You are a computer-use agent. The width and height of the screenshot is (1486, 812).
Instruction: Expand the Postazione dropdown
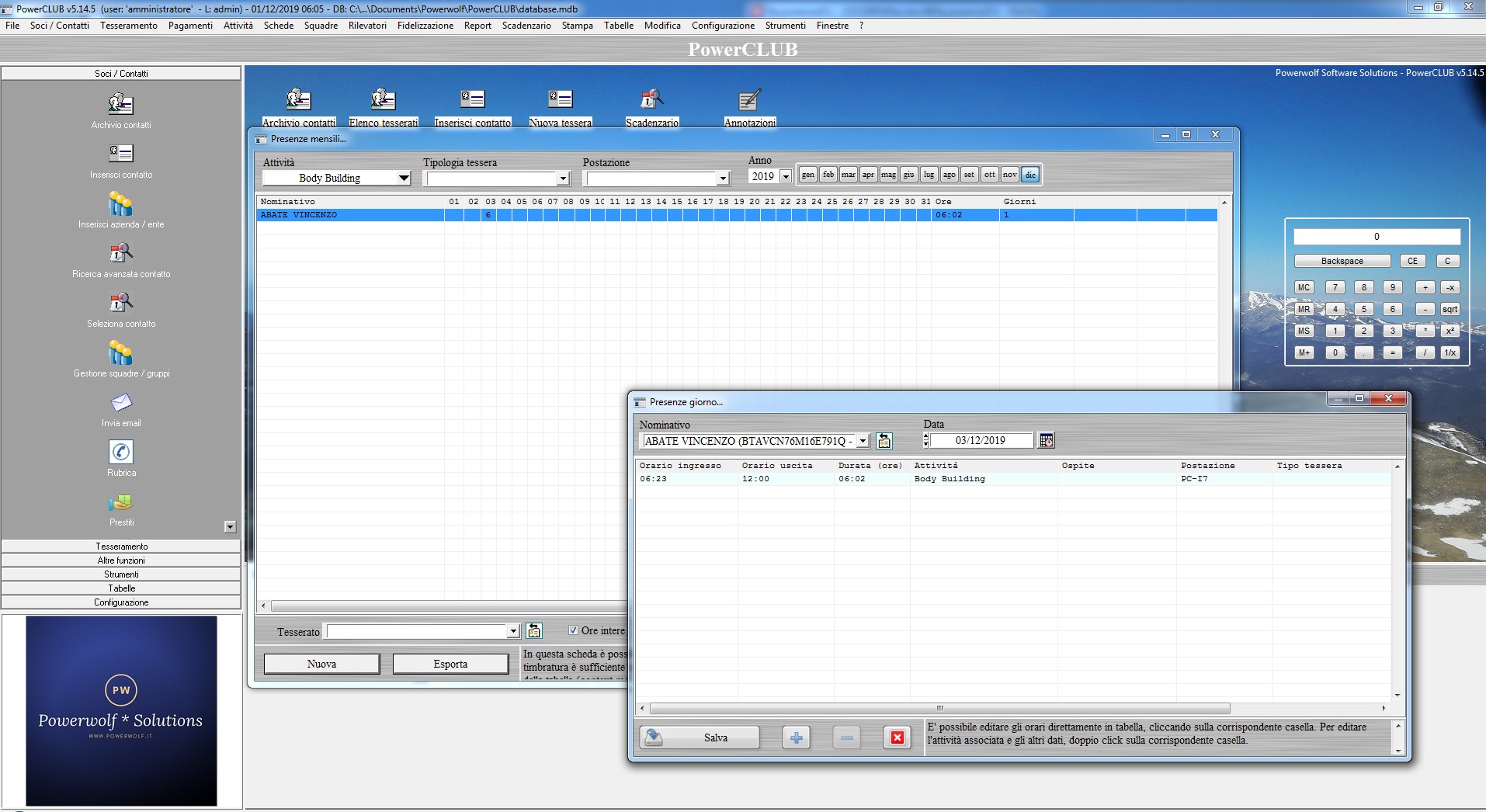(x=724, y=179)
